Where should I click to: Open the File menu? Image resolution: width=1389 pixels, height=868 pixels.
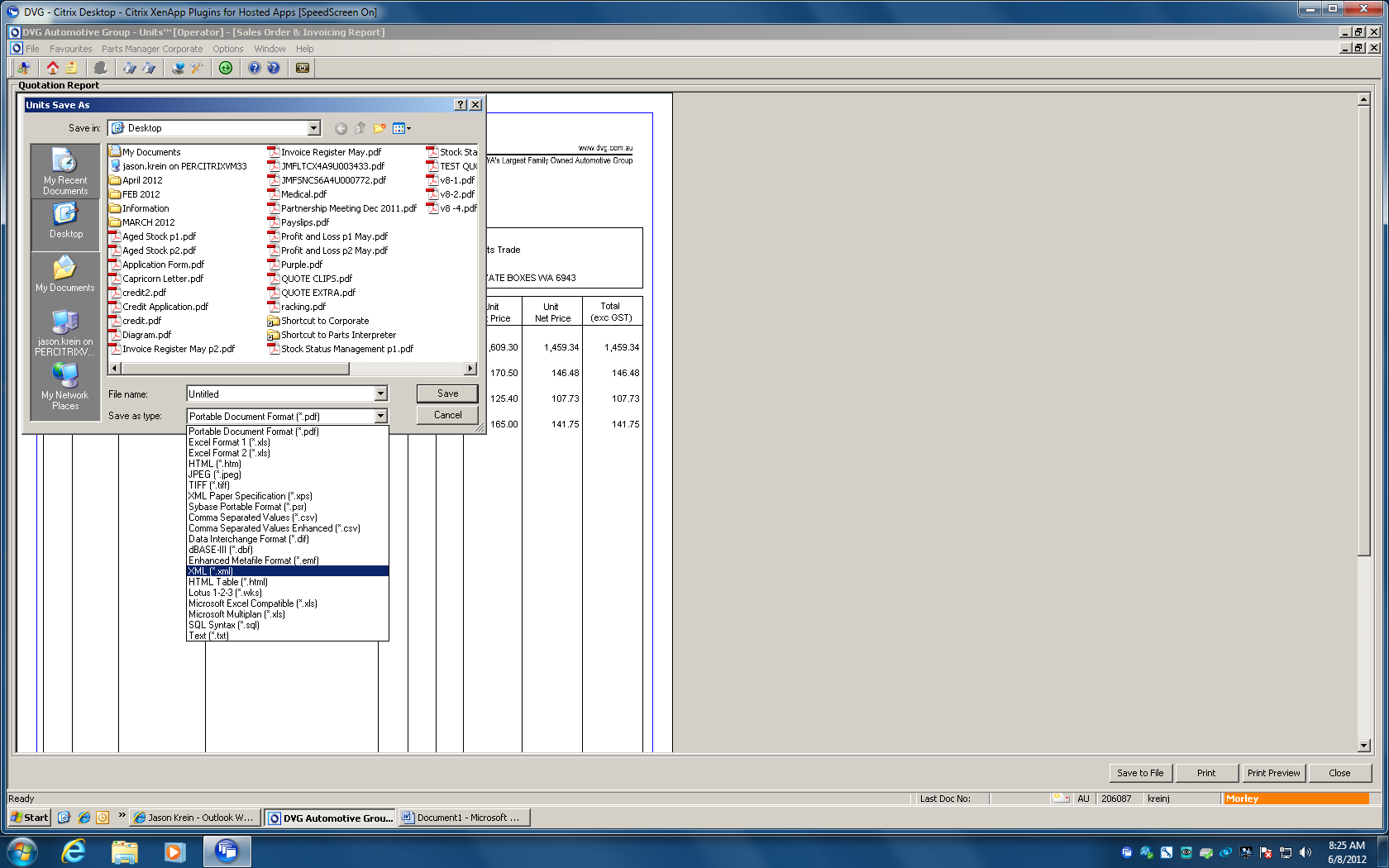coord(32,49)
